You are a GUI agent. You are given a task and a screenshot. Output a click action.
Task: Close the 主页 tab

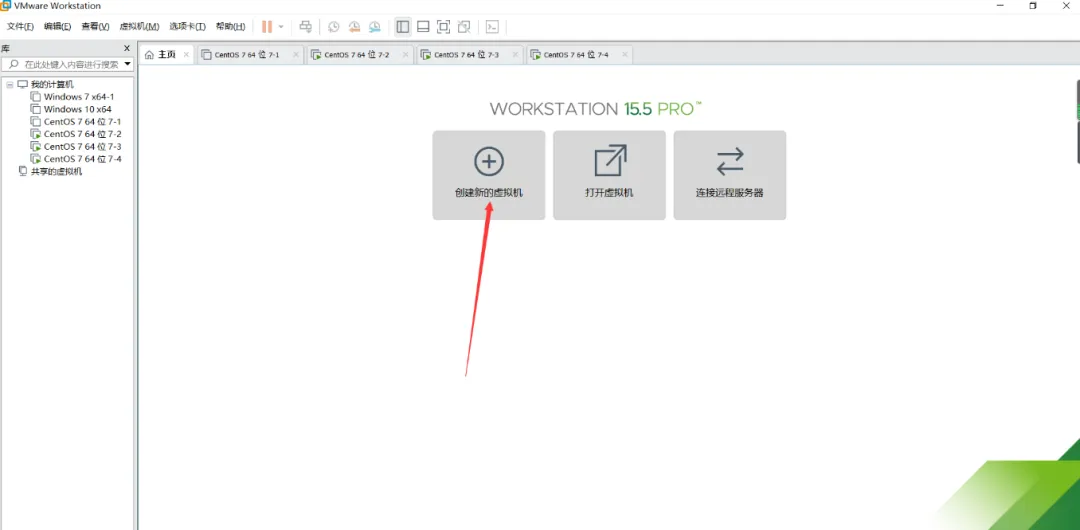[x=186, y=54]
